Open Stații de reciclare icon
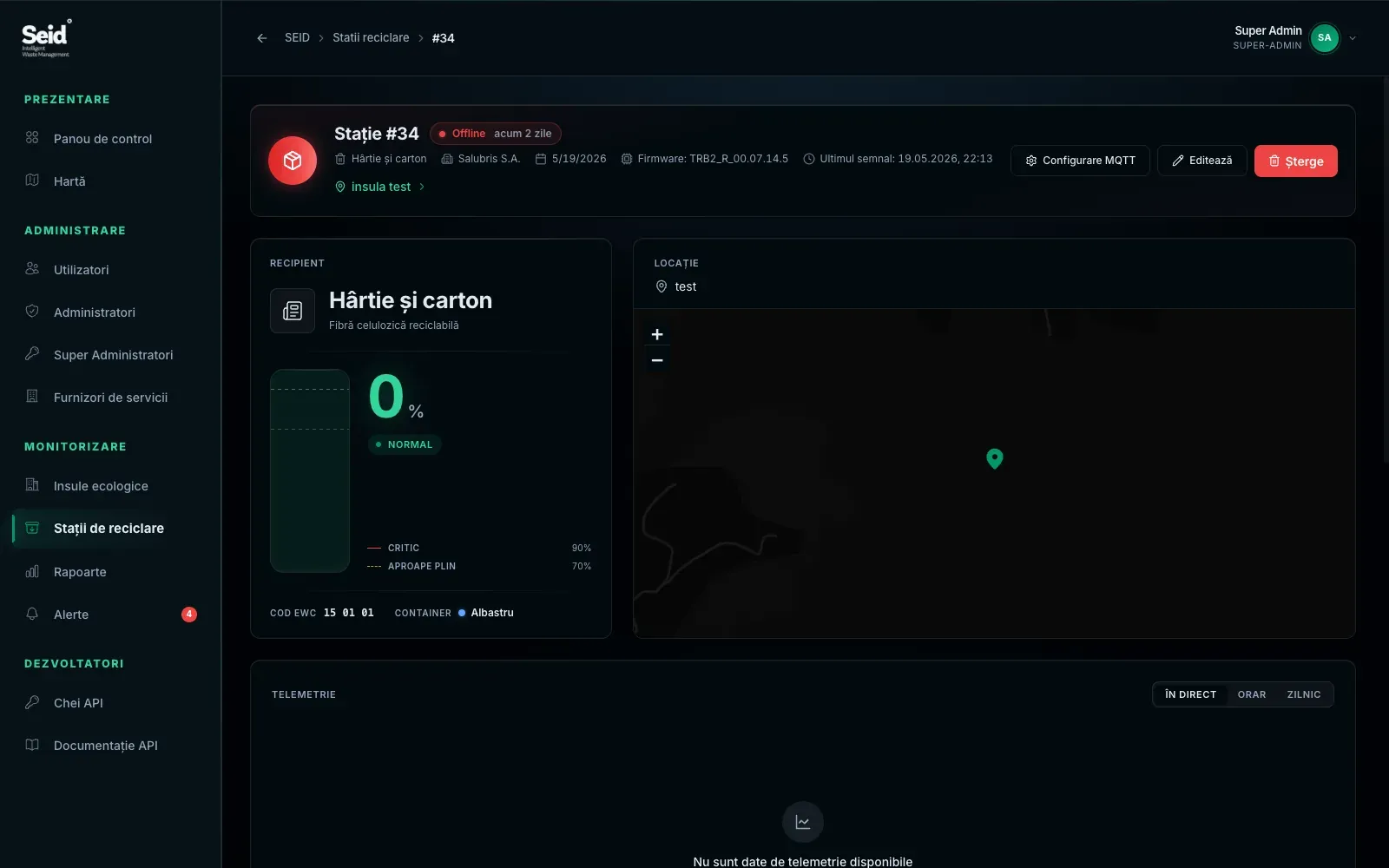Screen dimensions: 1389x868 (x=32, y=528)
